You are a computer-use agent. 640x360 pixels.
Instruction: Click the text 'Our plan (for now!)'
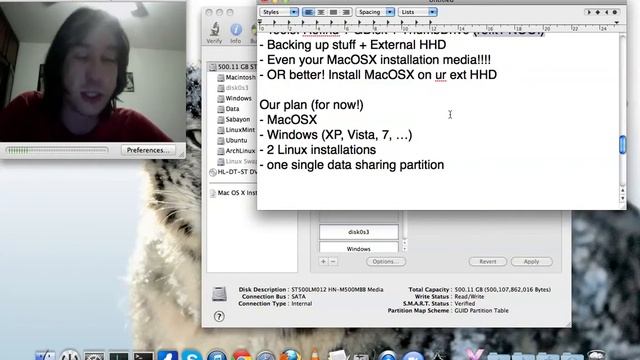pyautogui.click(x=311, y=105)
